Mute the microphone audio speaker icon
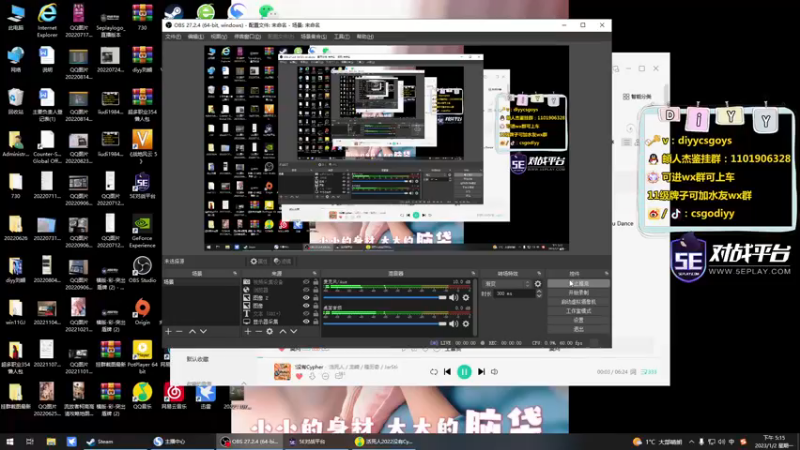The image size is (800, 450). coord(454,297)
